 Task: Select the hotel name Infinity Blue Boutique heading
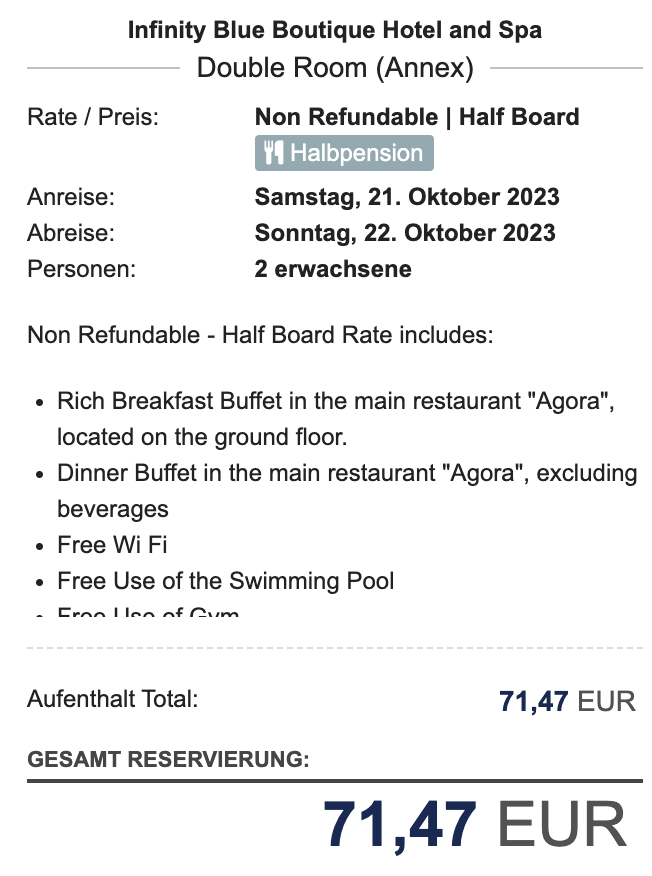point(335,30)
